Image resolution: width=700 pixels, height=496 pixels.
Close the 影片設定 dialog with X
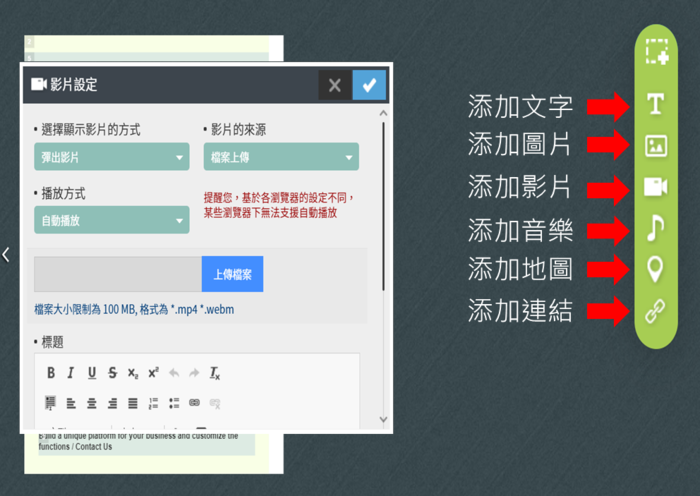(x=335, y=85)
